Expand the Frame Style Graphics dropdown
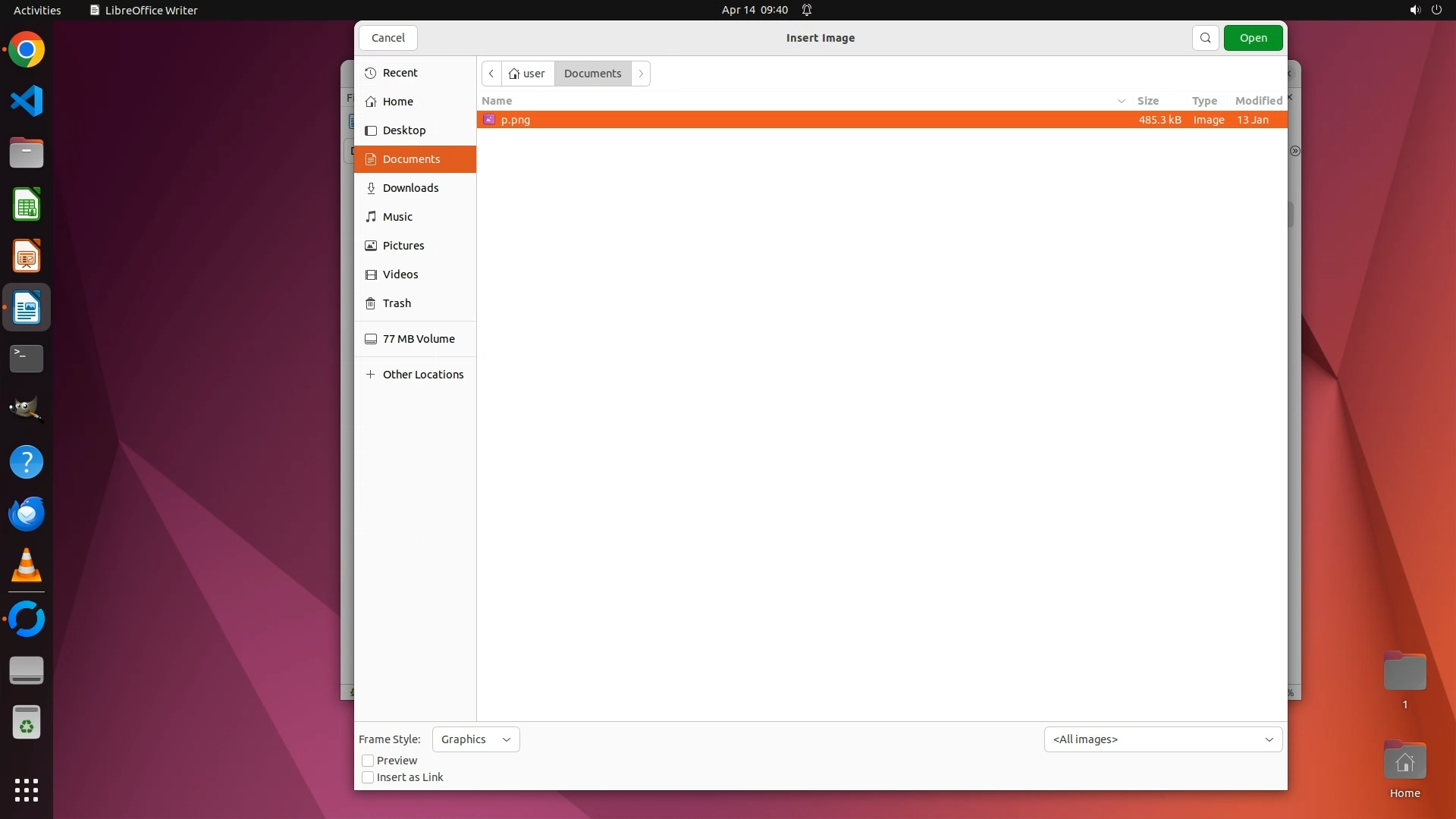The image size is (1456, 819). 475,739
